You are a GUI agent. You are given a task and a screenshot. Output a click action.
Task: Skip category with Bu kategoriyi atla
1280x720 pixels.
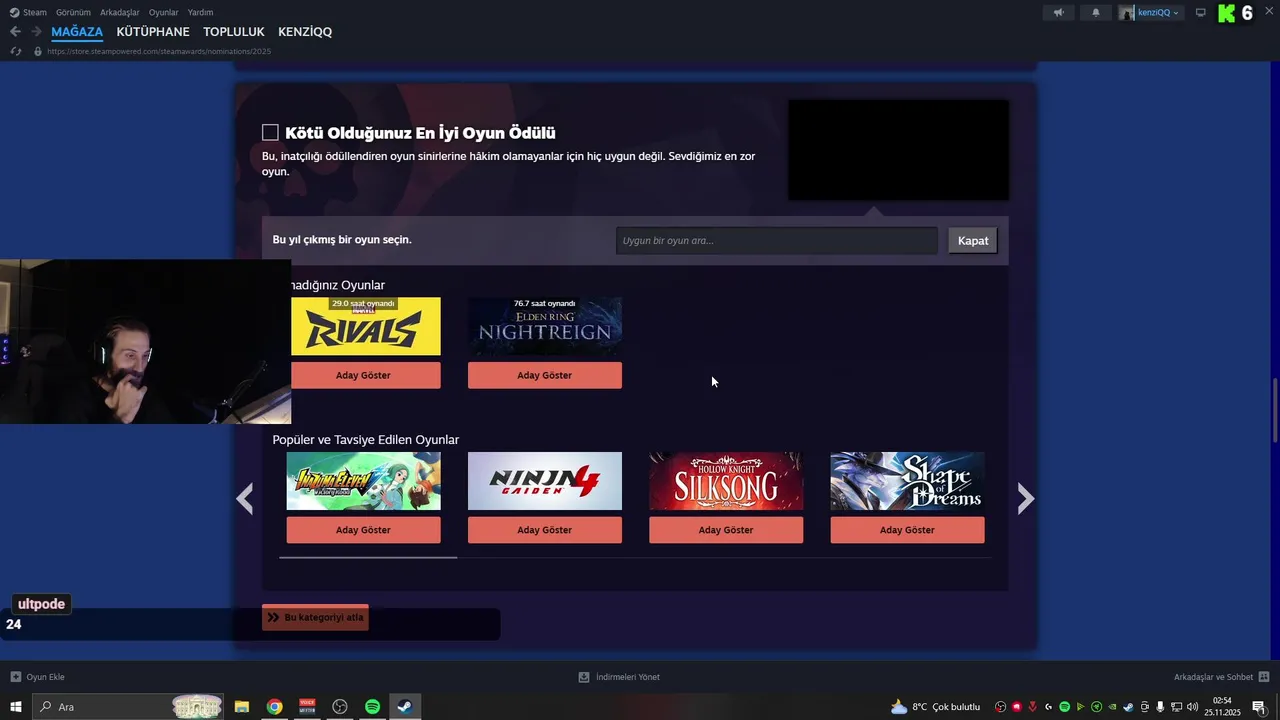tap(315, 618)
